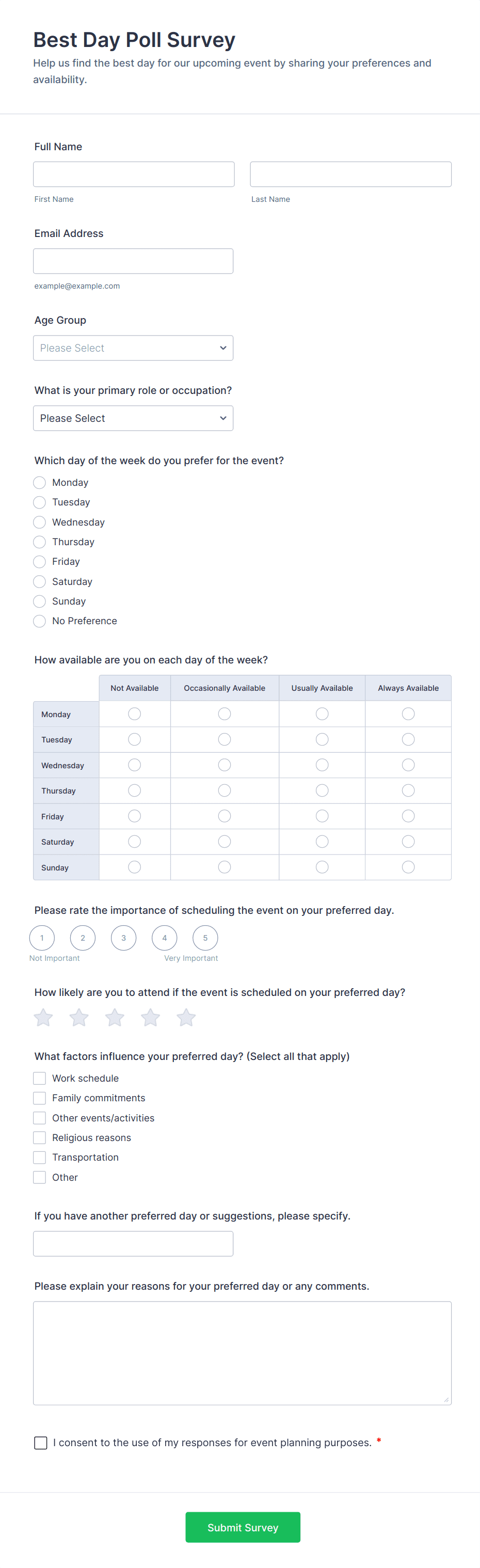Select the third star for attendance likelihood
The height and width of the screenshot is (1568, 480).
[115, 1018]
